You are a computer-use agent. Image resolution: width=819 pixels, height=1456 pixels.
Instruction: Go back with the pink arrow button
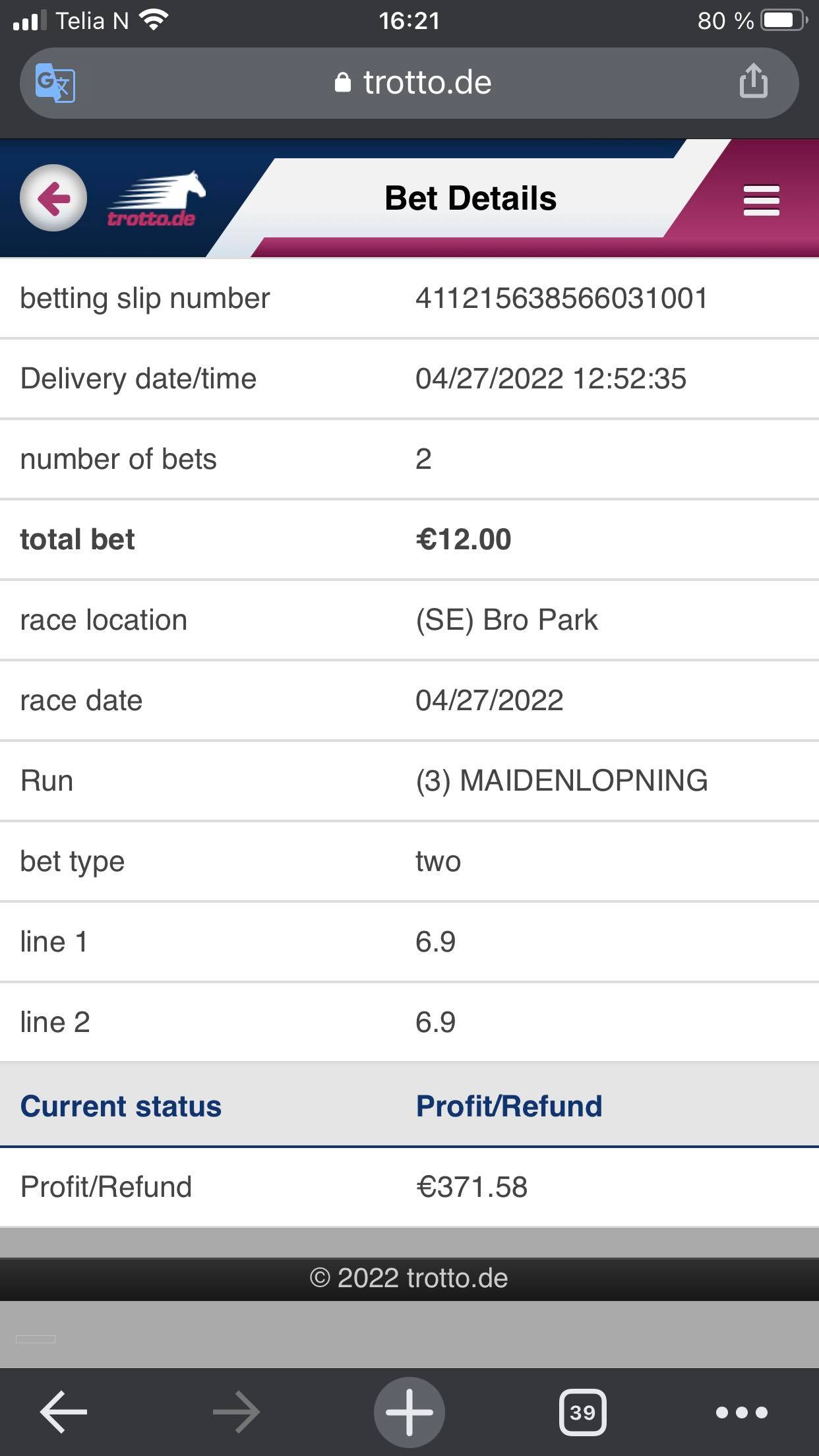coord(53,198)
